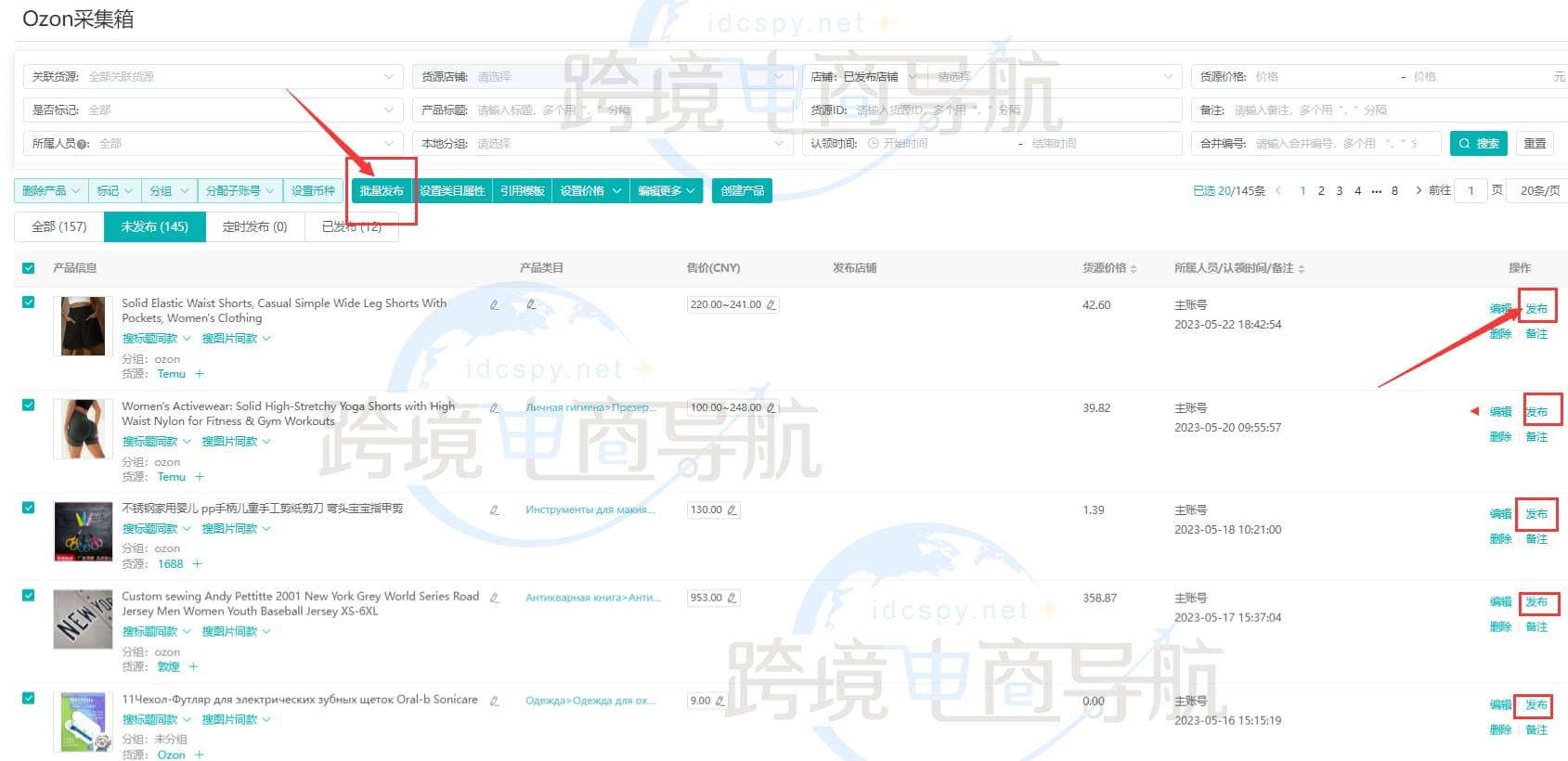Viewport: 1568px width, 761px height.
Task: Expand 删除产品 dropdown button
Action: (x=51, y=191)
